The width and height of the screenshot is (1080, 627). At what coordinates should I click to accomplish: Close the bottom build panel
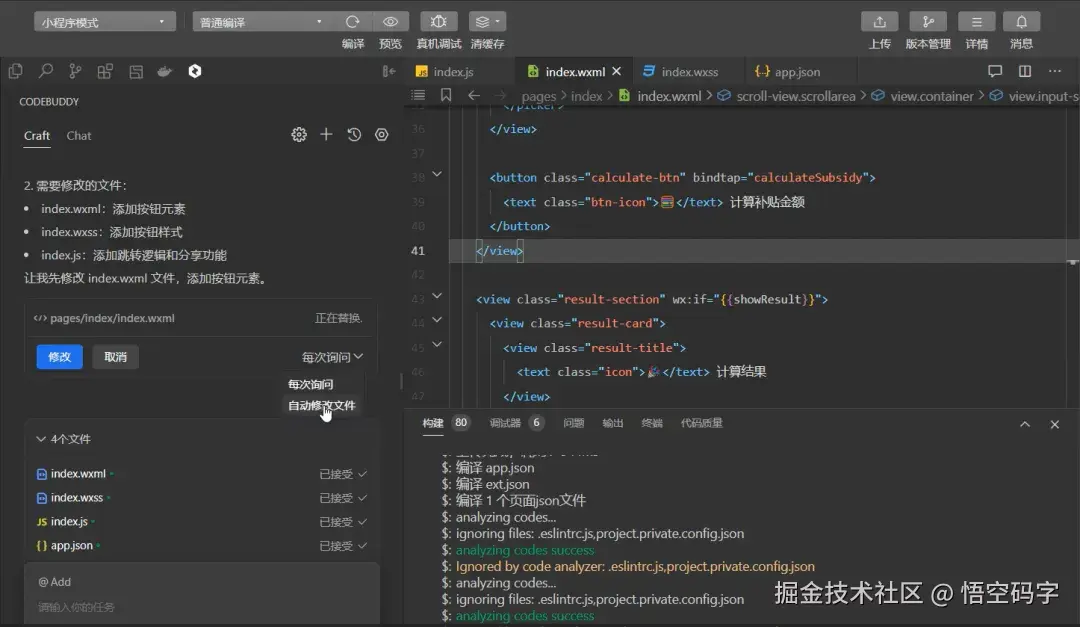click(1055, 424)
